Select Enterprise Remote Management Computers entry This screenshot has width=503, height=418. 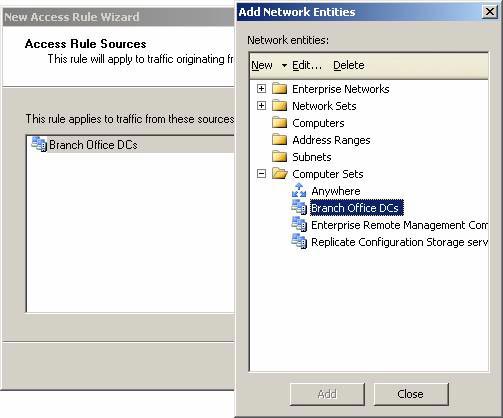(399, 225)
